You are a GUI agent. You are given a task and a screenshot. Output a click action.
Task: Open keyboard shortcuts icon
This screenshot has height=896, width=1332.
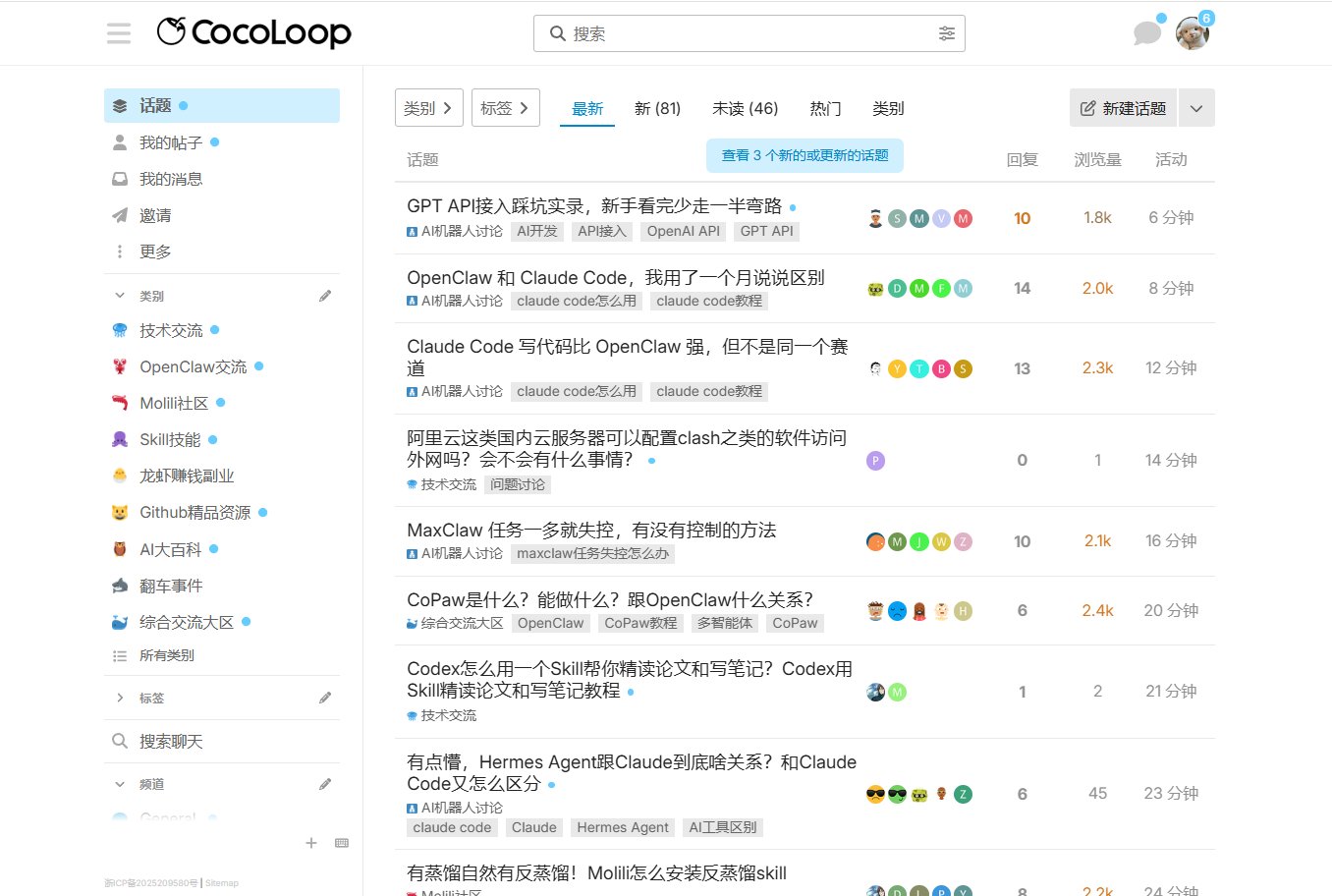342,843
